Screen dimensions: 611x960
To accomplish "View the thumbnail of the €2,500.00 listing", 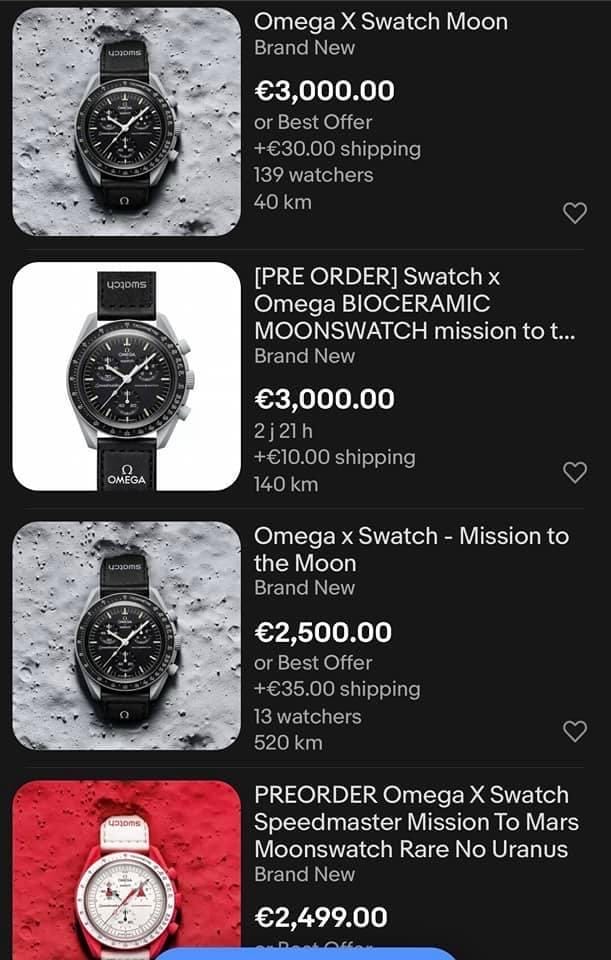I will coord(126,636).
